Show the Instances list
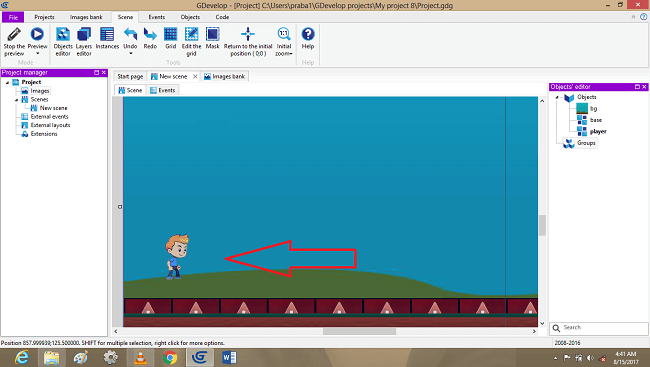This screenshot has width=650, height=367. 107,38
